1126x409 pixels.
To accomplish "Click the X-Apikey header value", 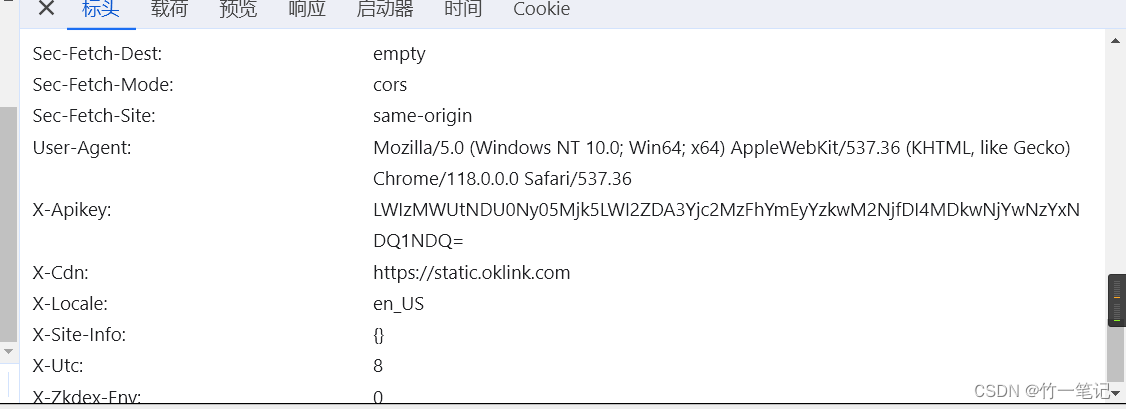I will (x=726, y=226).
